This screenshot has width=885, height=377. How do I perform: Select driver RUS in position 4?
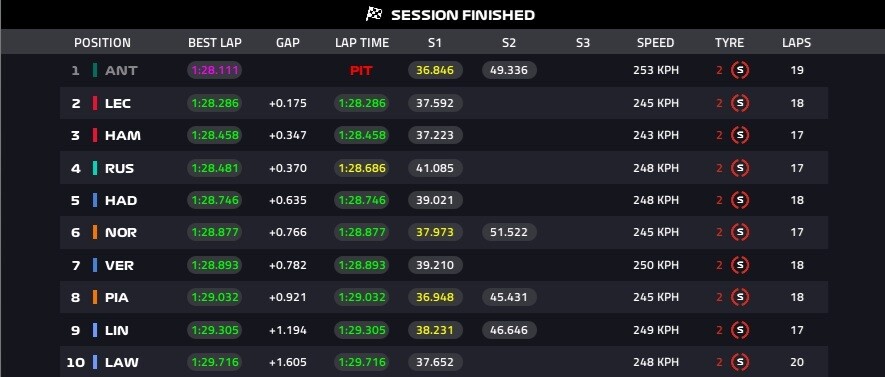click(x=119, y=168)
